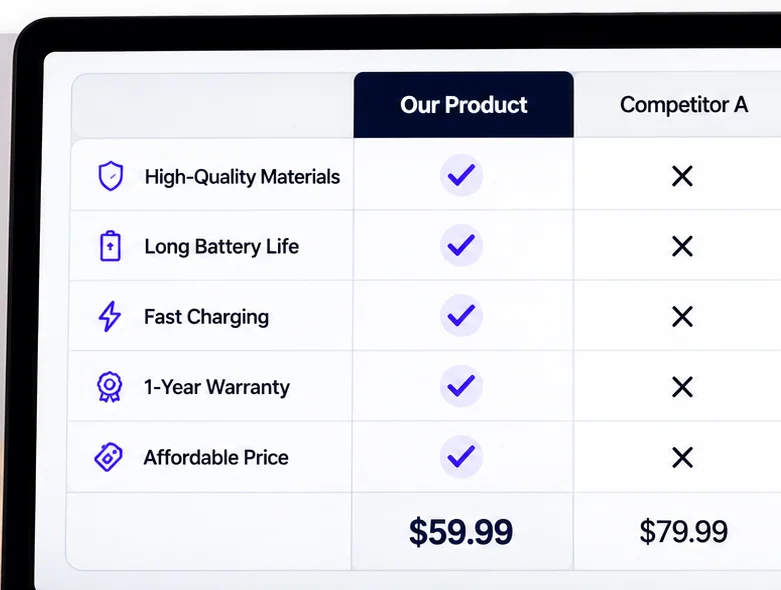Viewport: 781px width, 590px height.
Task: Click Our Product checkmark for Affordable Price
Action: tap(461, 457)
